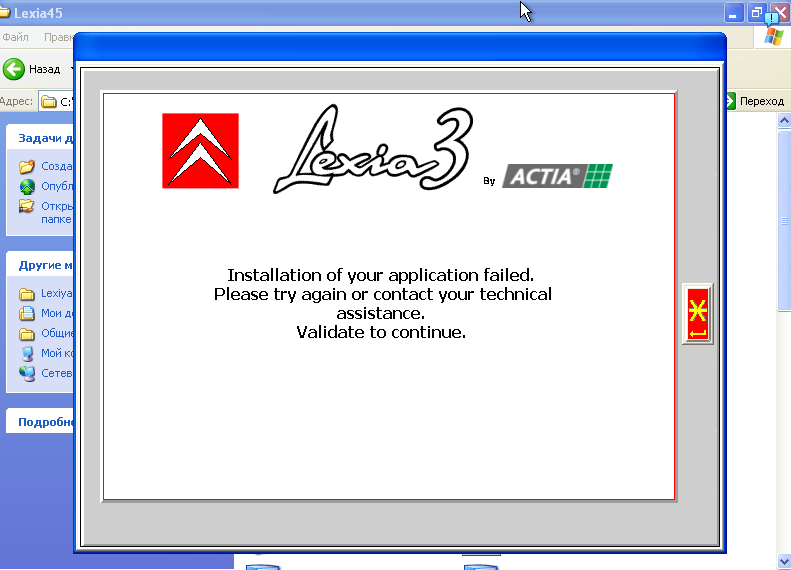Open the Lexiya folder link in sidebar
The height and width of the screenshot is (570, 791).
pyautogui.click(x=56, y=293)
